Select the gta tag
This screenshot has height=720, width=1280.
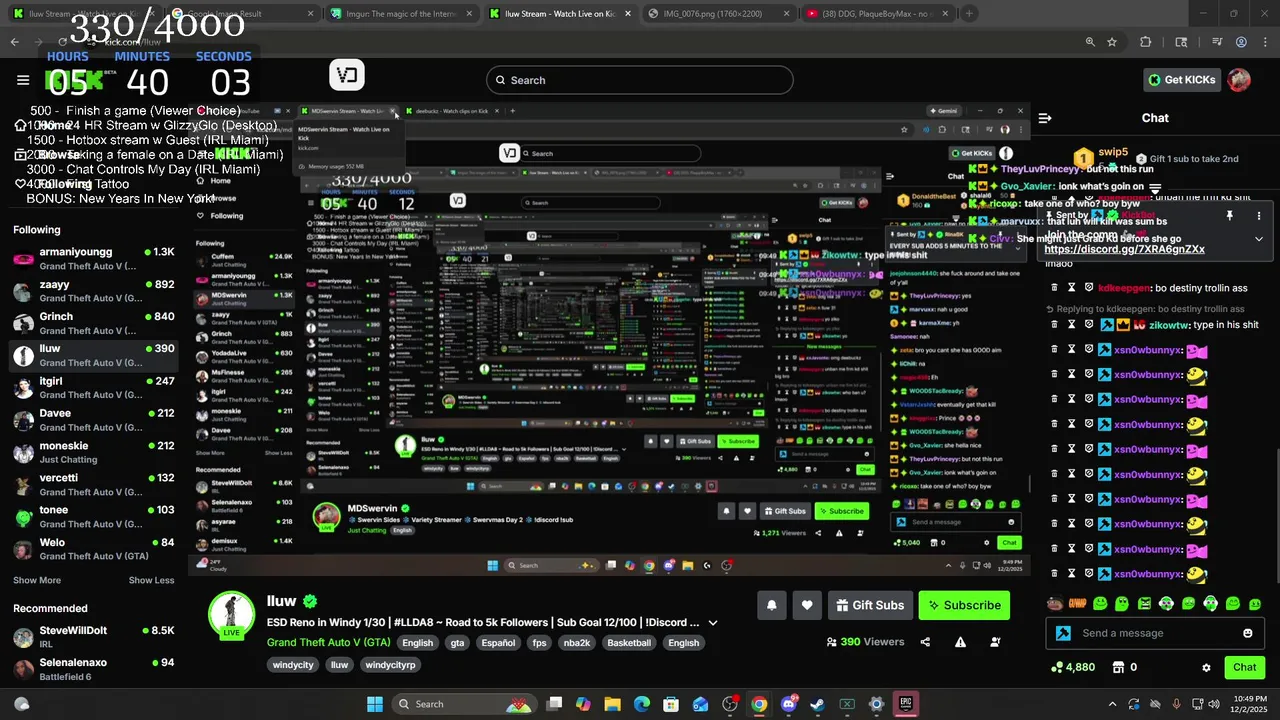[x=457, y=643]
